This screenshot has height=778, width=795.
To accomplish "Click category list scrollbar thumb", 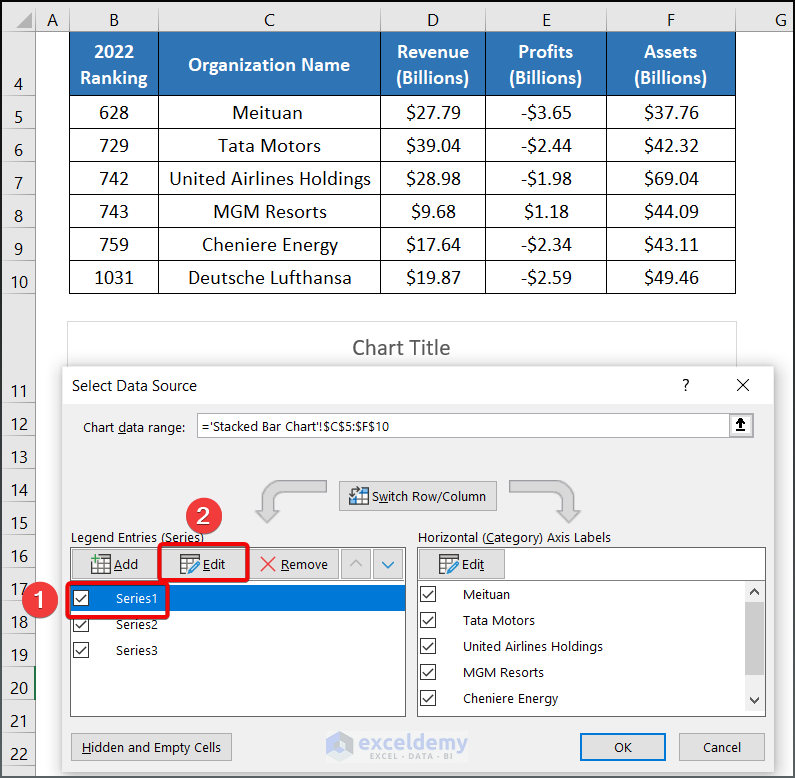I will click(x=754, y=639).
